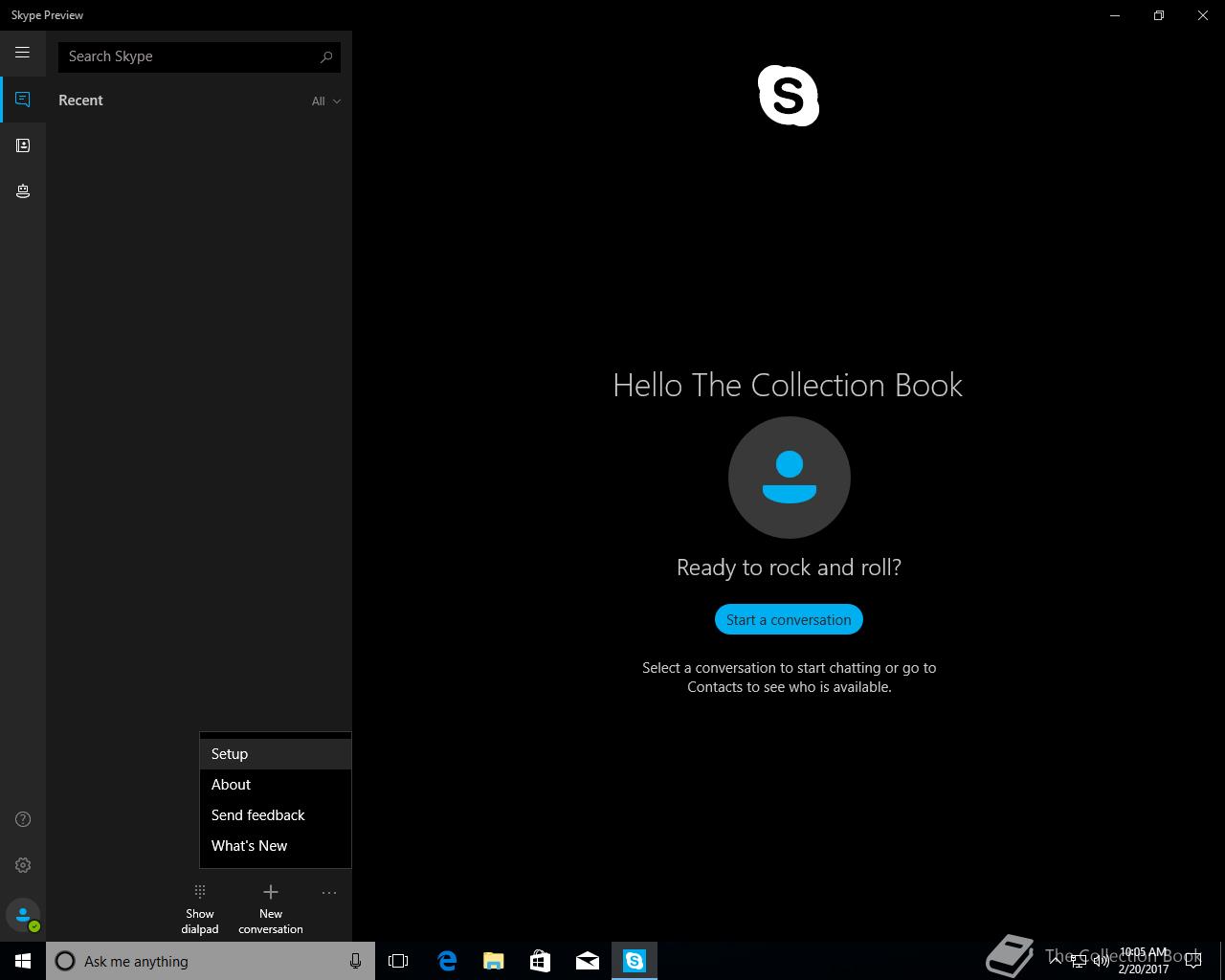Screen dimensions: 1225x980
Task: Select Setup from the menu
Action: 276,754
